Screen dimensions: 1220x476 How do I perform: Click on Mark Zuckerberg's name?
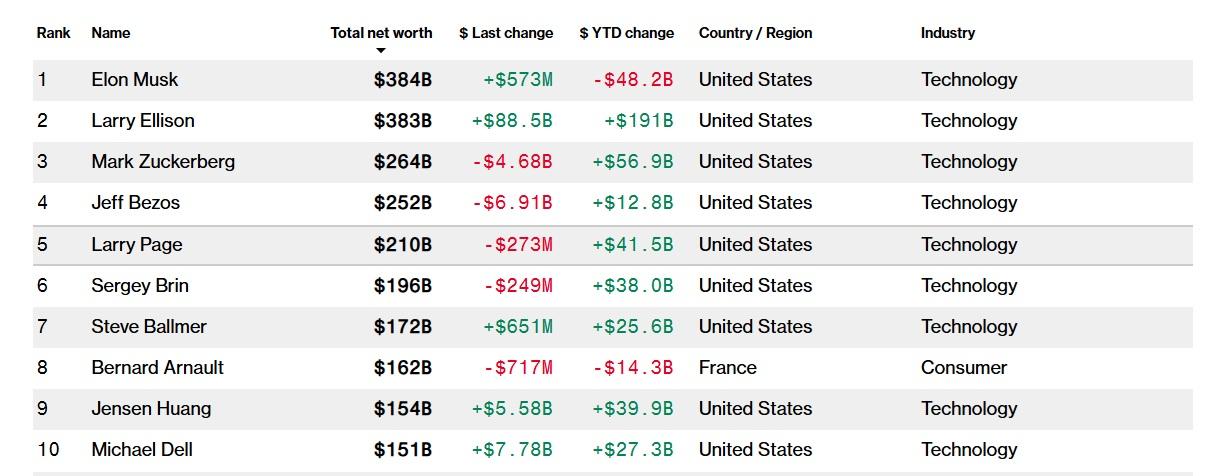[x=163, y=162]
